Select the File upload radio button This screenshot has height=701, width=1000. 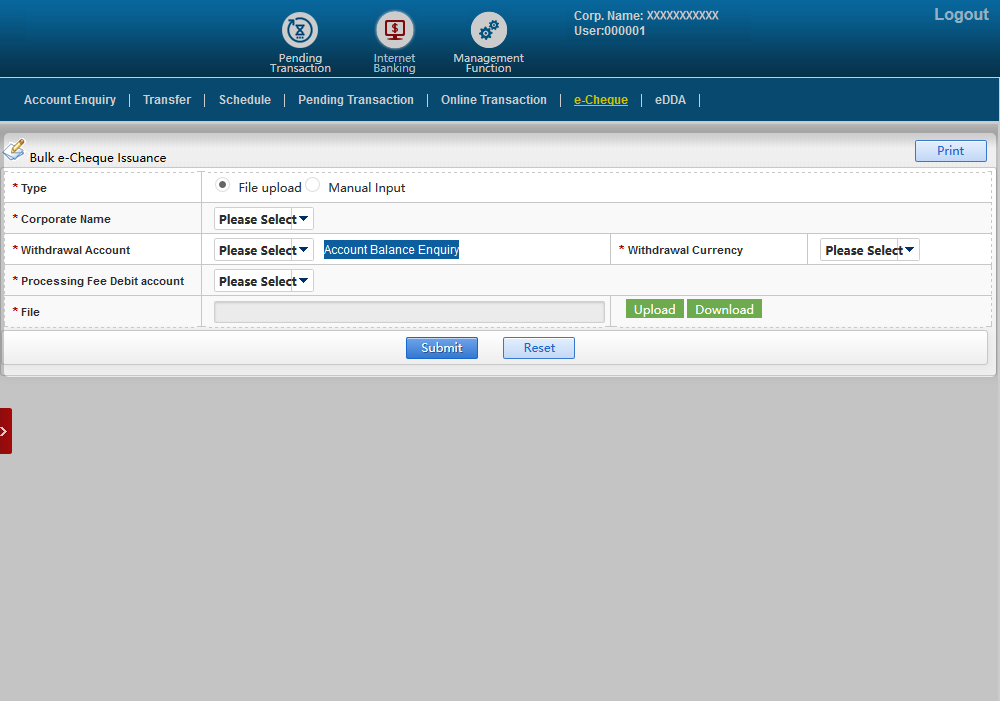click(x=222, y=186)
